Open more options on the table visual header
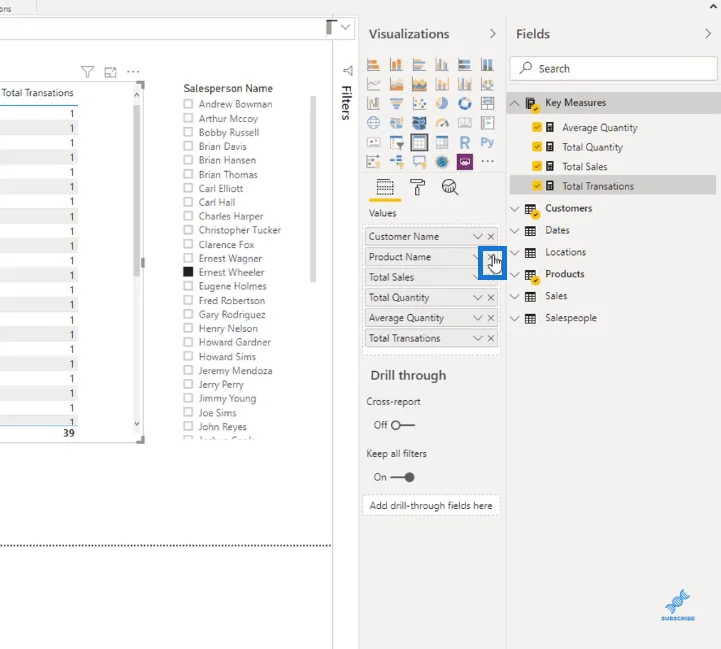Screen dimensions: 721x649 click(133, 72)
